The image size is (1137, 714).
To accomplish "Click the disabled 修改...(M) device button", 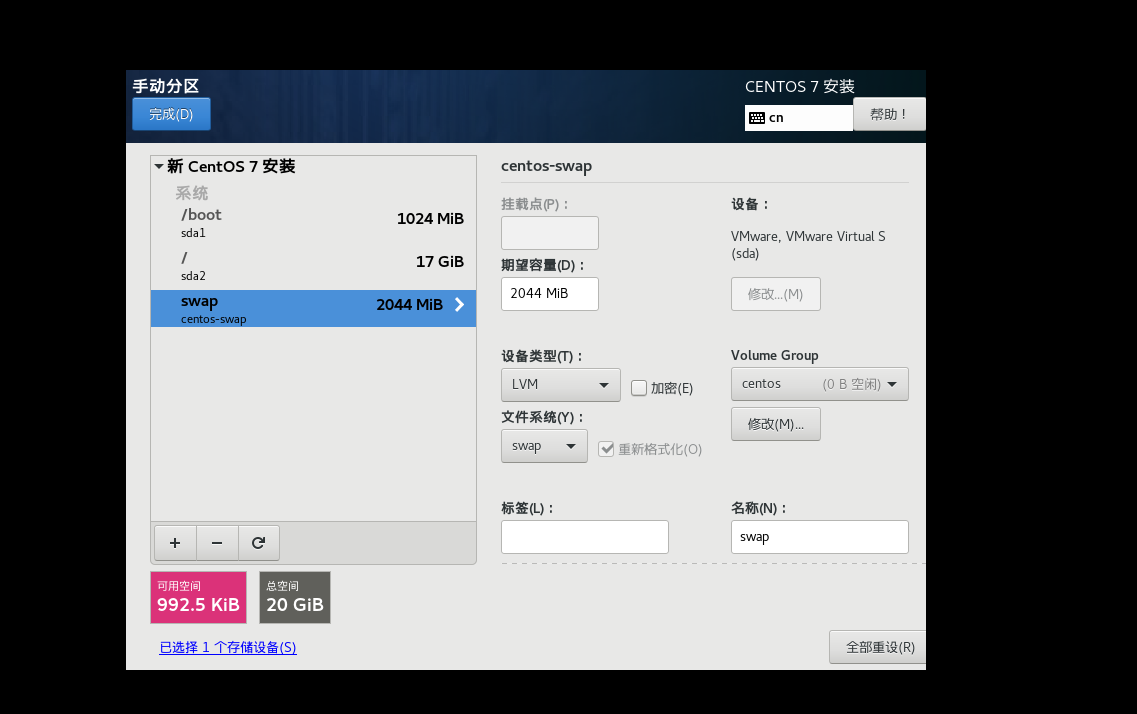I will pos(775,294).
